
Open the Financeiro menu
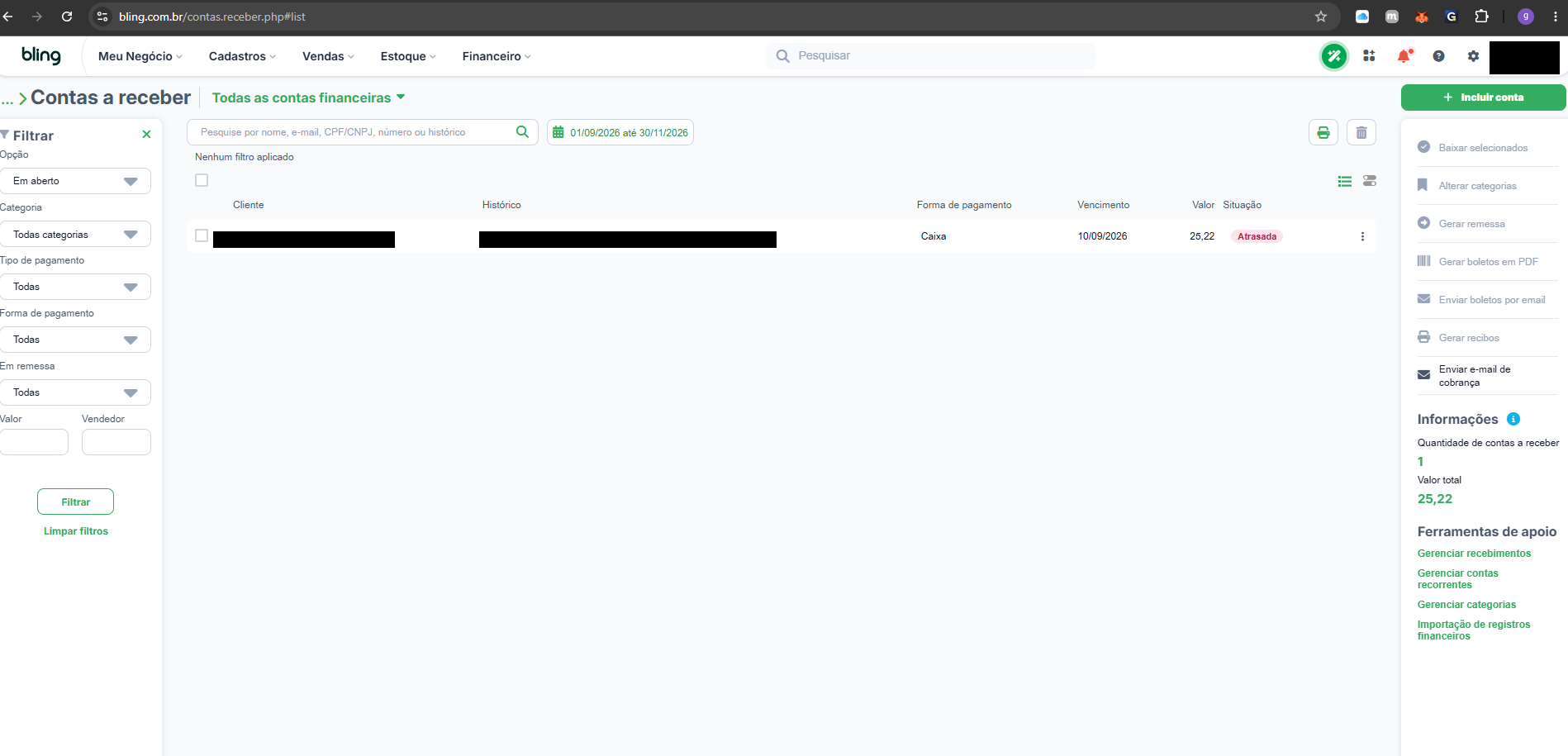click(x=497, y=56)
